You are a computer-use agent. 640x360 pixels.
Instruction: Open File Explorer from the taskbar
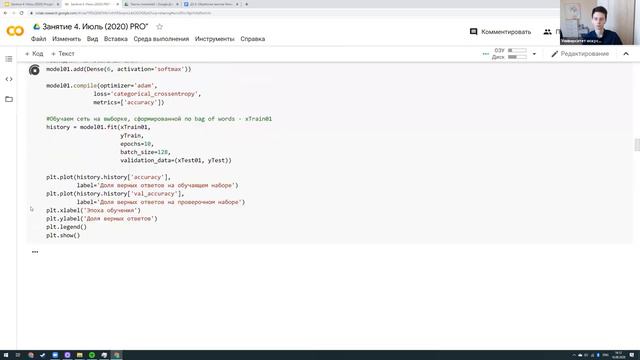[x=80, y=355]
